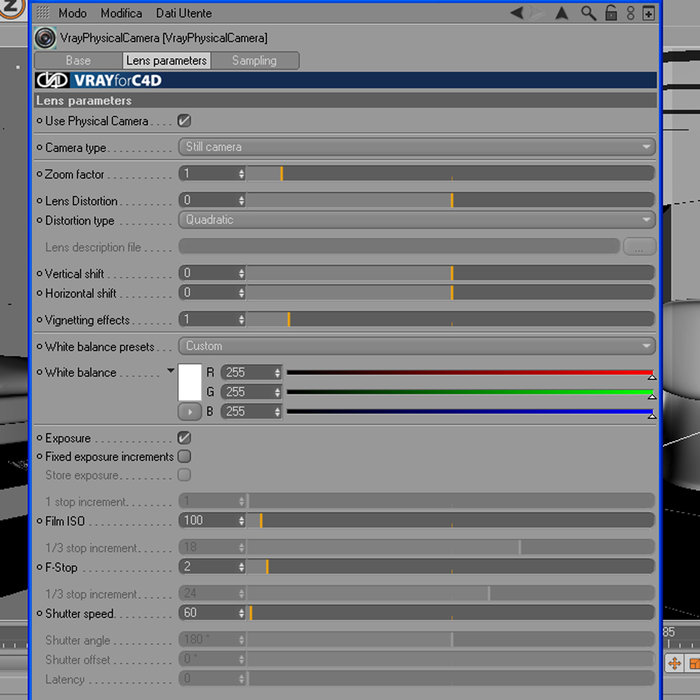700x700 pixels.
Task: Open the Modifica menu
Action: click(x=121, y=13)
